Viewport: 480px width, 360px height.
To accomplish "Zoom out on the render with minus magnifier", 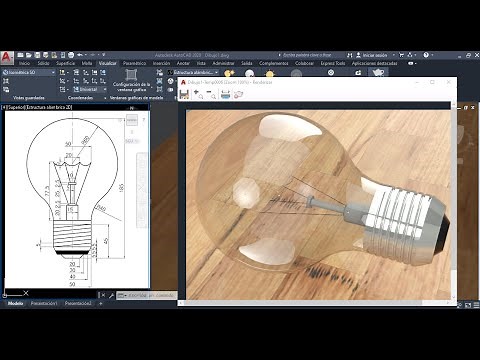I will click(x=211, y=94).
